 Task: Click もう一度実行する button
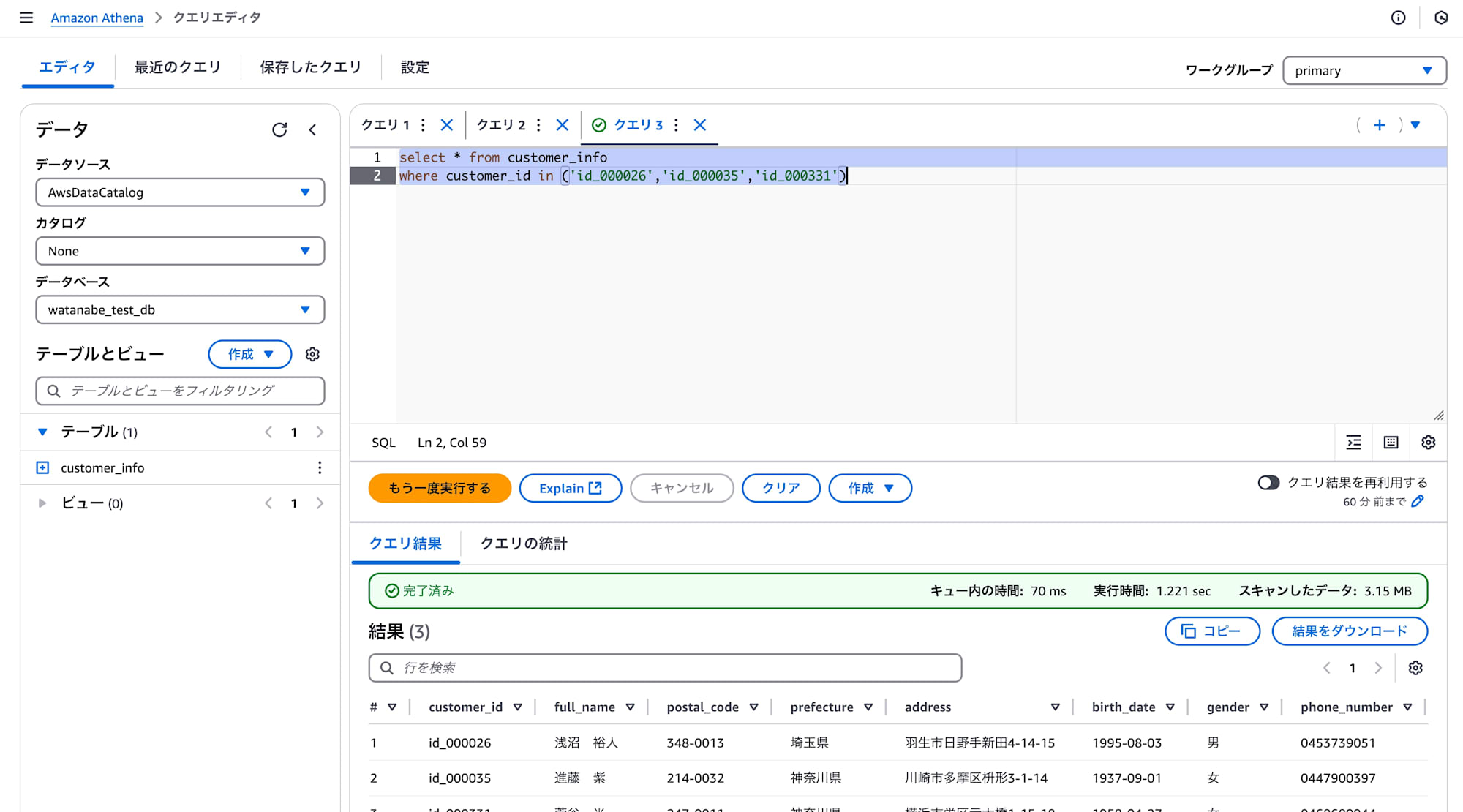(440, 488)
